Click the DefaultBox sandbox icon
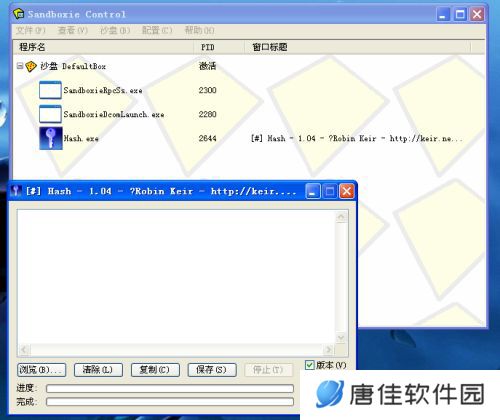This screenshot has width=500, height=420. [31, 66]
